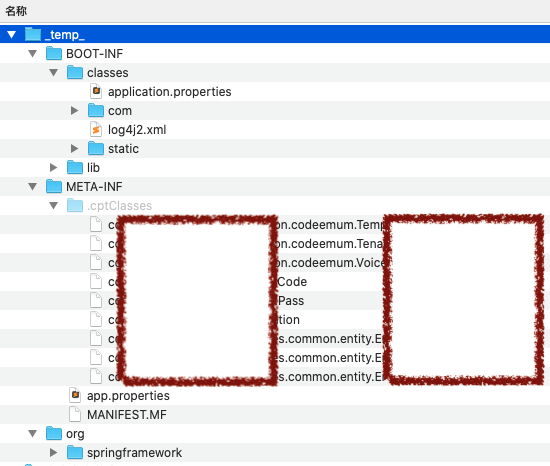The height and width of the screenshot is (466, 550).
Task: Expand the com folder
Action: [x=74, y=111]
